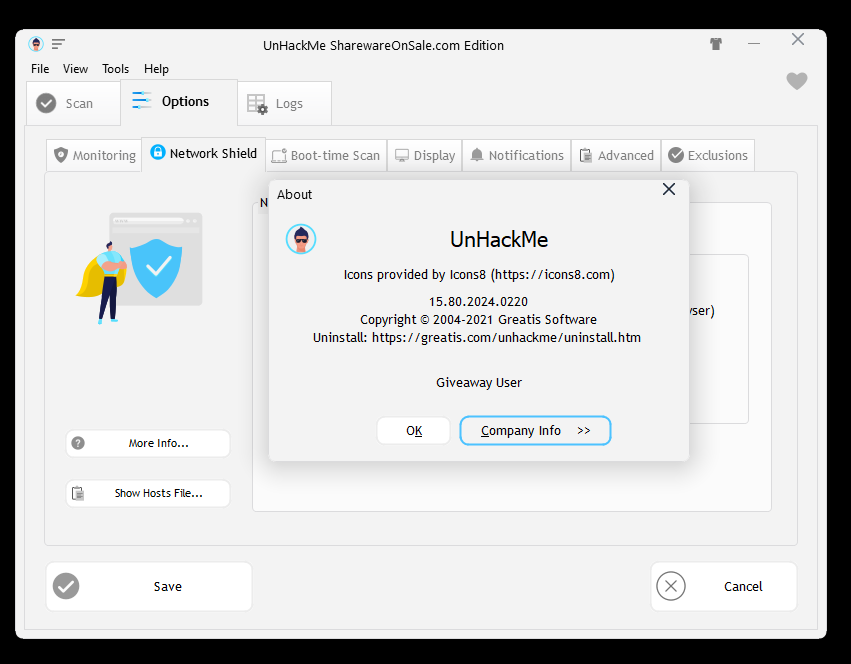Open the Tools menu

pos(116,69)
